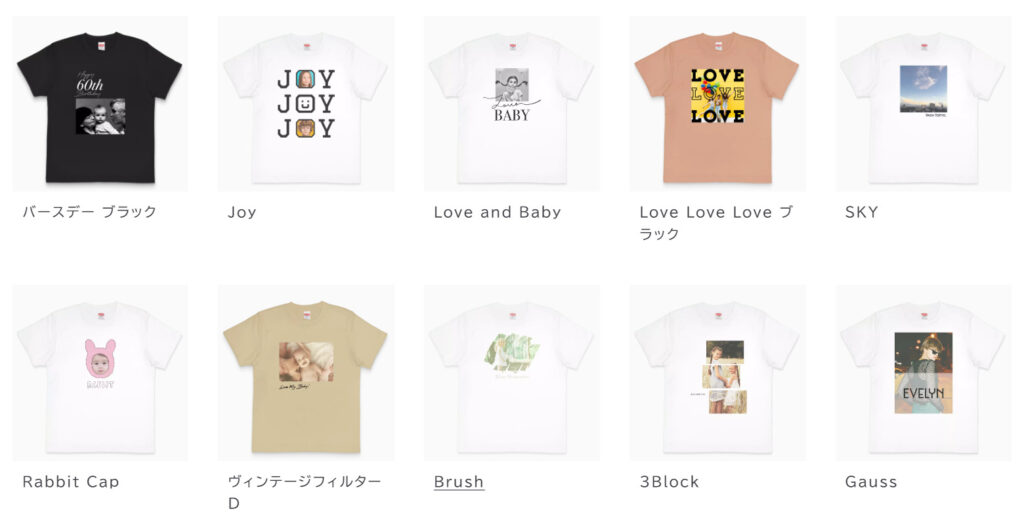Screen dimensions: 1024x513
Task: Select the green Brush design T-shirt image
Action: 511,373
